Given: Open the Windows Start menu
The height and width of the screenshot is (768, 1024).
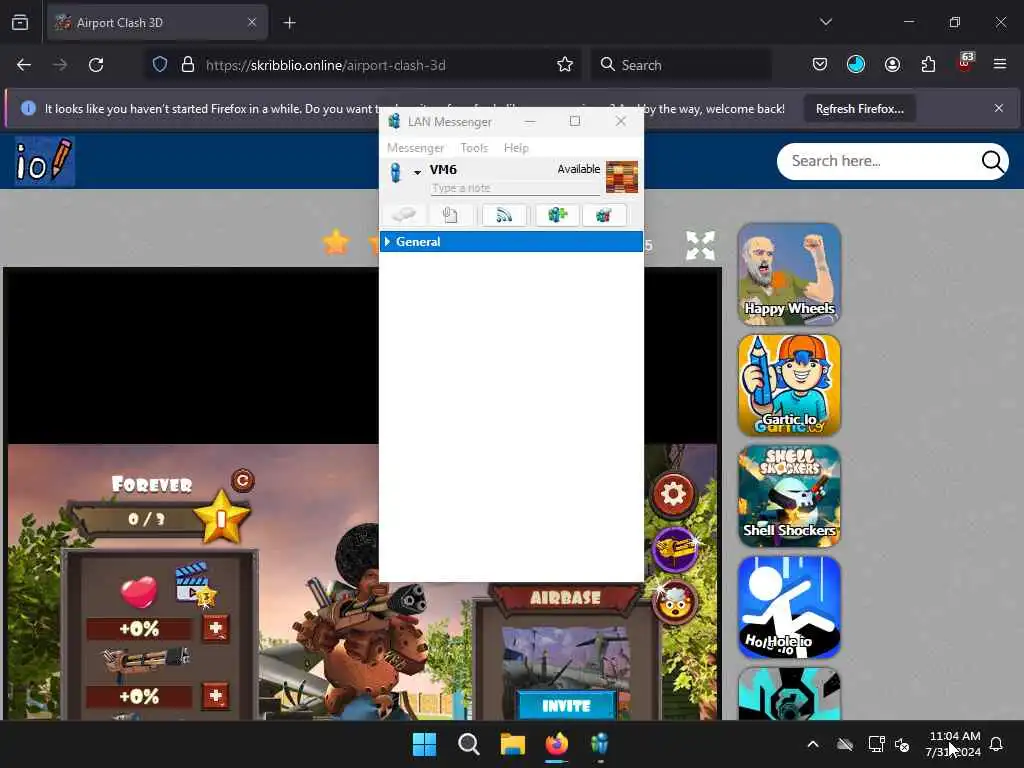Looking at the screenshot, I should pyautogui.click(x=424, y=744).
